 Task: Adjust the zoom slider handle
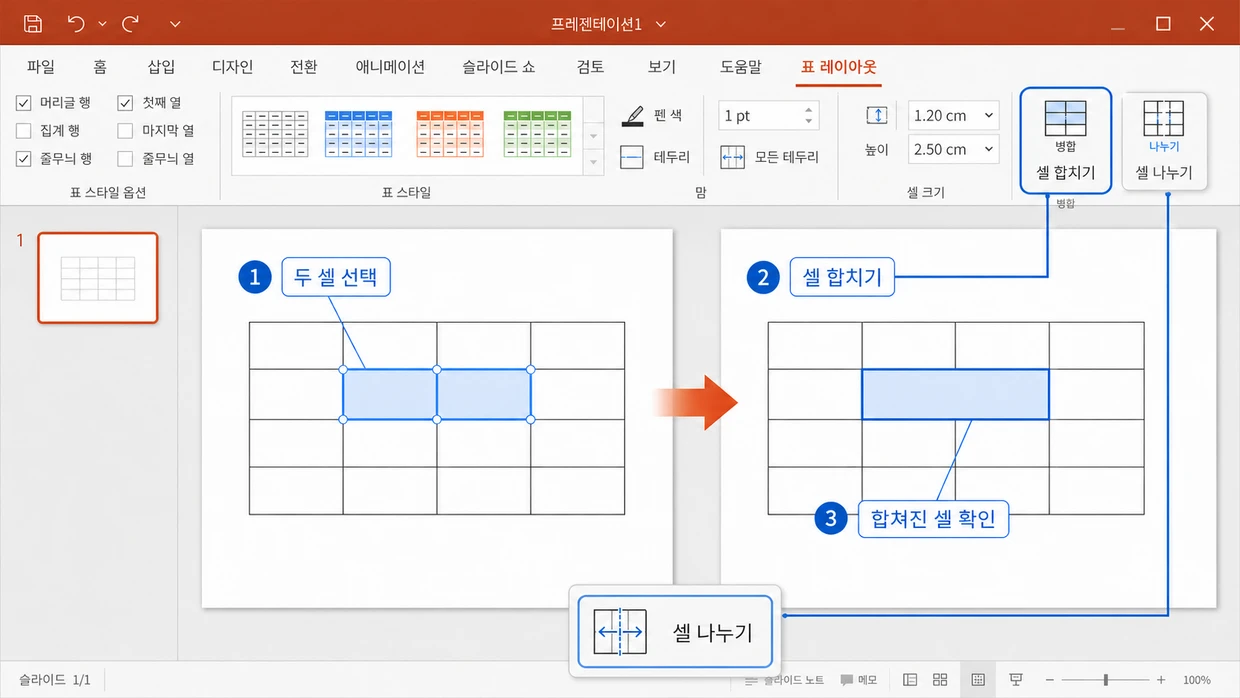pyautogui.click(x=1105, y=680)
